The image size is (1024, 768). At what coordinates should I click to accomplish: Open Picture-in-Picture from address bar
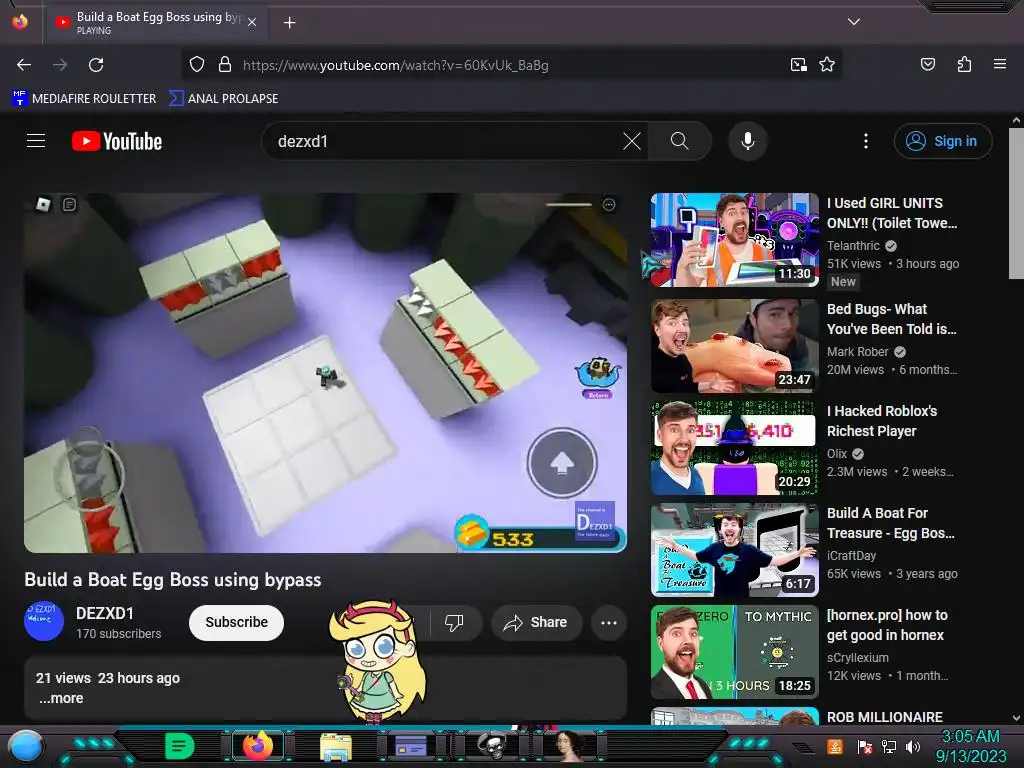click(x=799, y=65)
